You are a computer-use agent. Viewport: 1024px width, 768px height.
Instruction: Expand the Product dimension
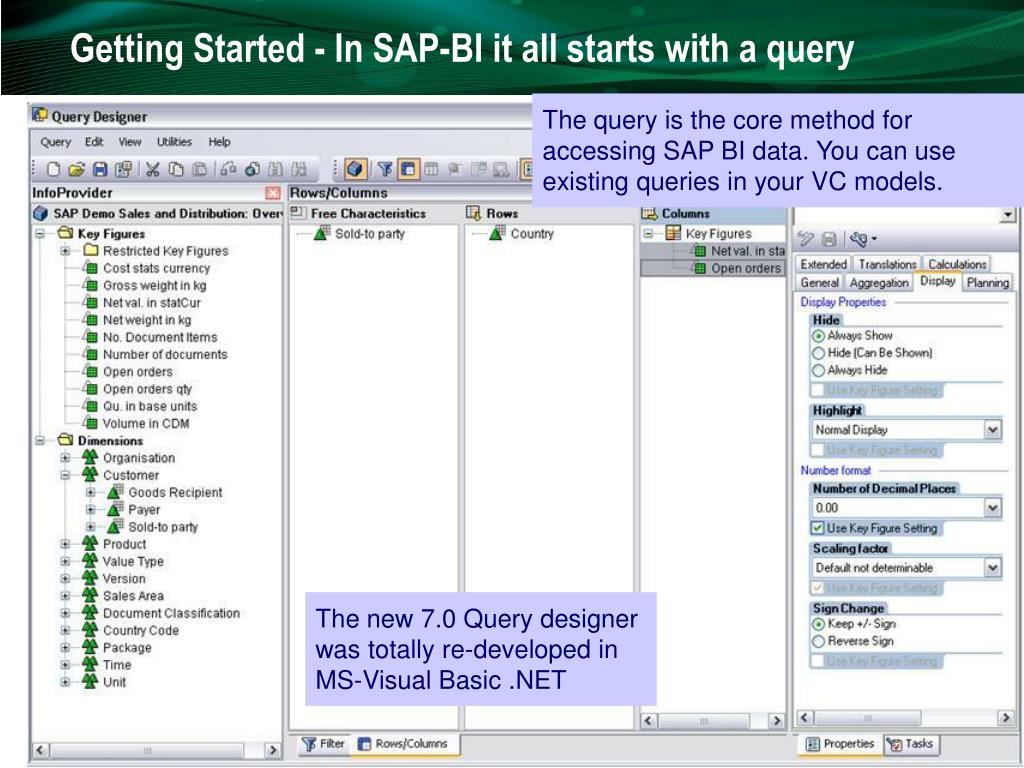[65, 544]
